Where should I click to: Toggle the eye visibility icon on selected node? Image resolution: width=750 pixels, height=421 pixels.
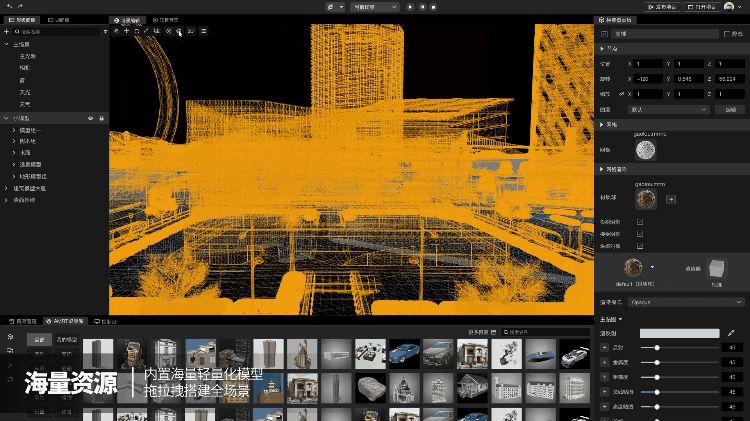pos(90,118)
